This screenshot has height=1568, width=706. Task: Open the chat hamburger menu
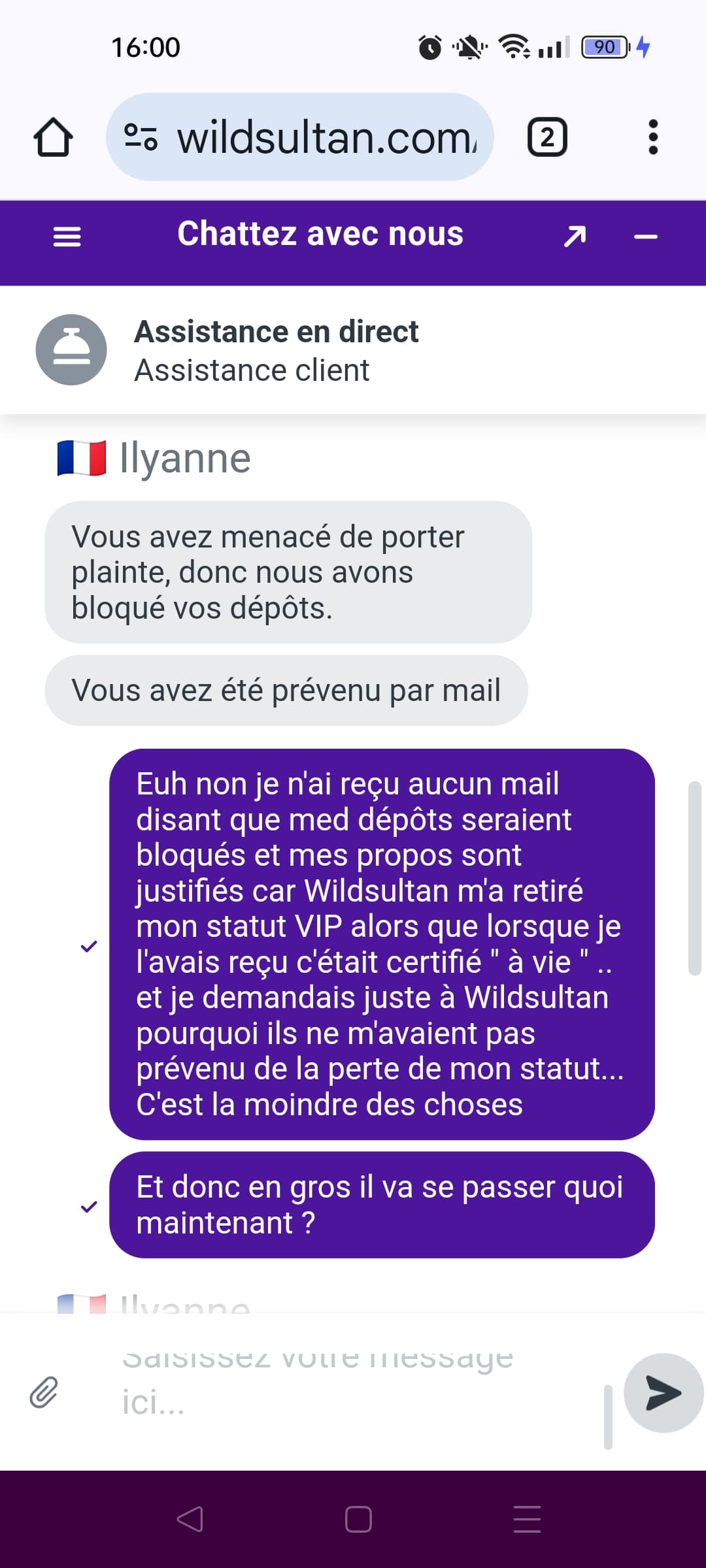67,236
